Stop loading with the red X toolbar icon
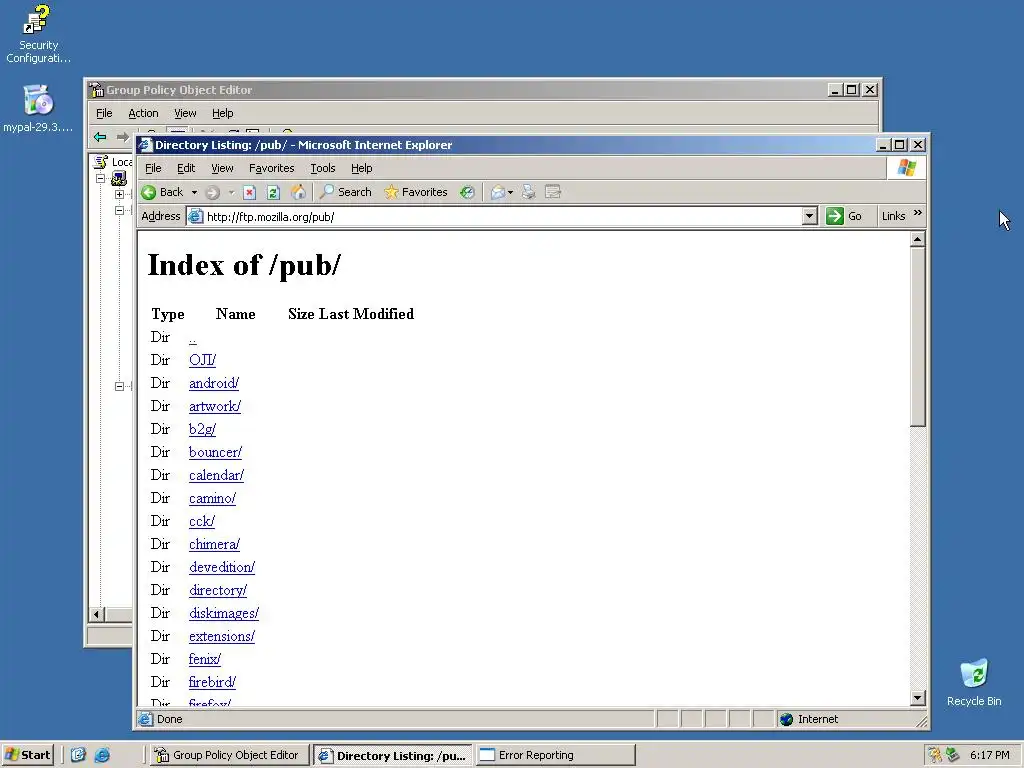The height and width of the screenshot is (768, 1024). tap(249, 192)
